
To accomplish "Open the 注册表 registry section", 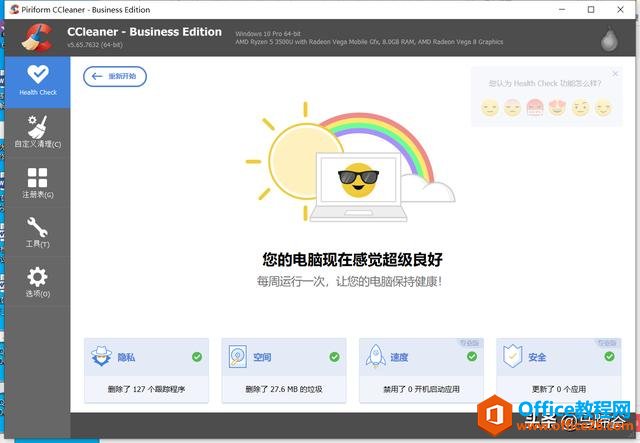I will point(37,183).
